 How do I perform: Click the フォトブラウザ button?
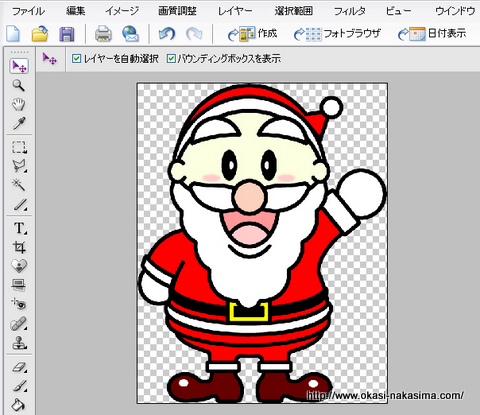click(x=337, y=34)
